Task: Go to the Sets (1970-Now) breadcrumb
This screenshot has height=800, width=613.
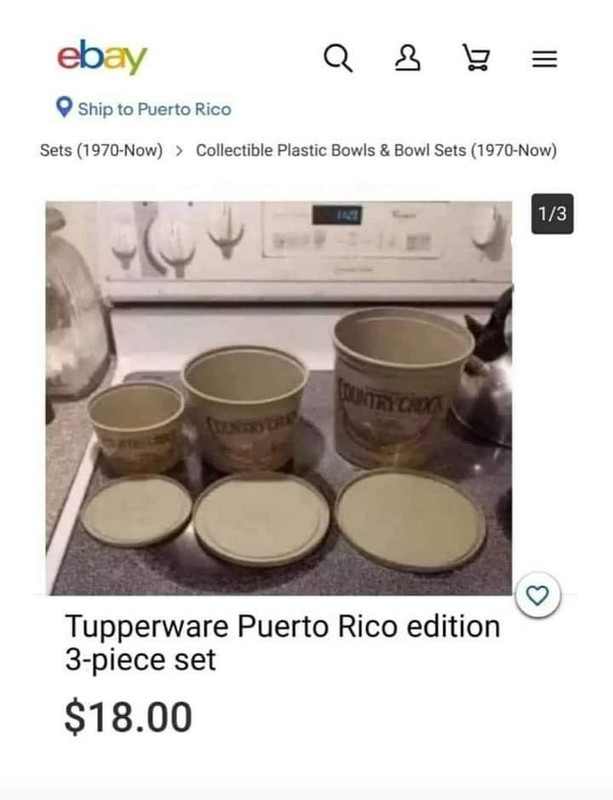Action: click(x=101, y=151)
